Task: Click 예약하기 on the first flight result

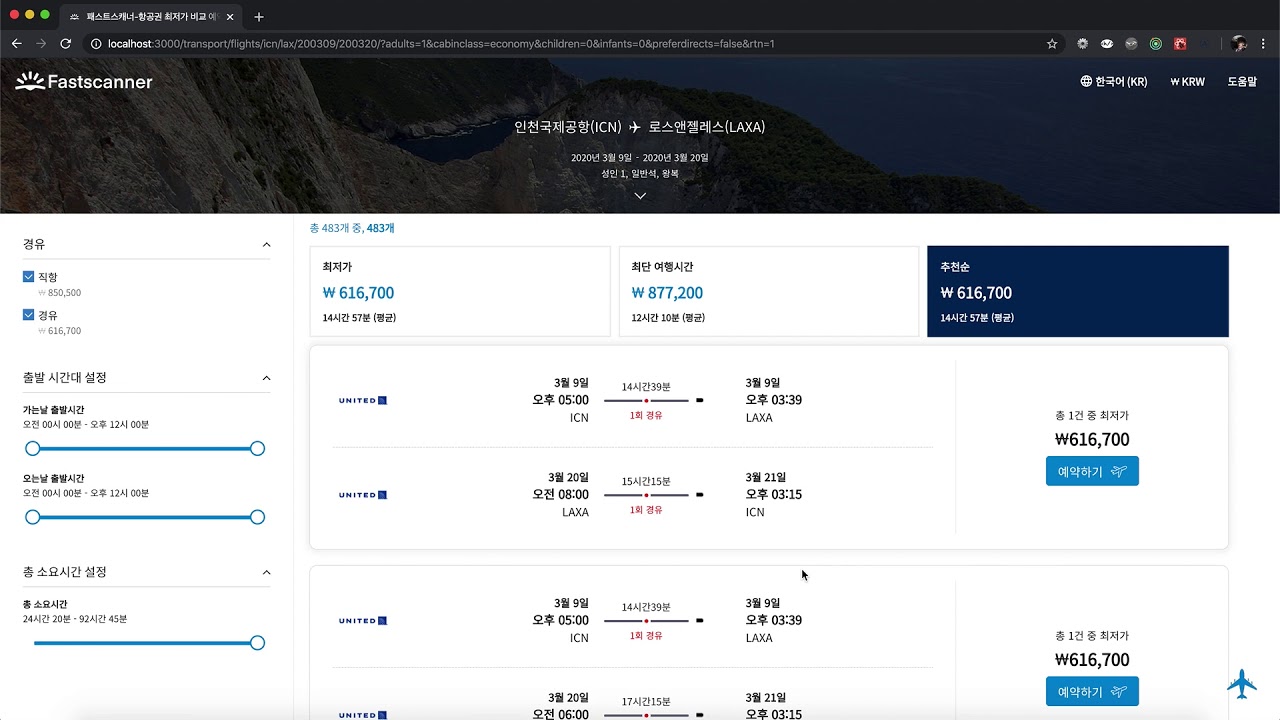Action: pos(1092,471)
